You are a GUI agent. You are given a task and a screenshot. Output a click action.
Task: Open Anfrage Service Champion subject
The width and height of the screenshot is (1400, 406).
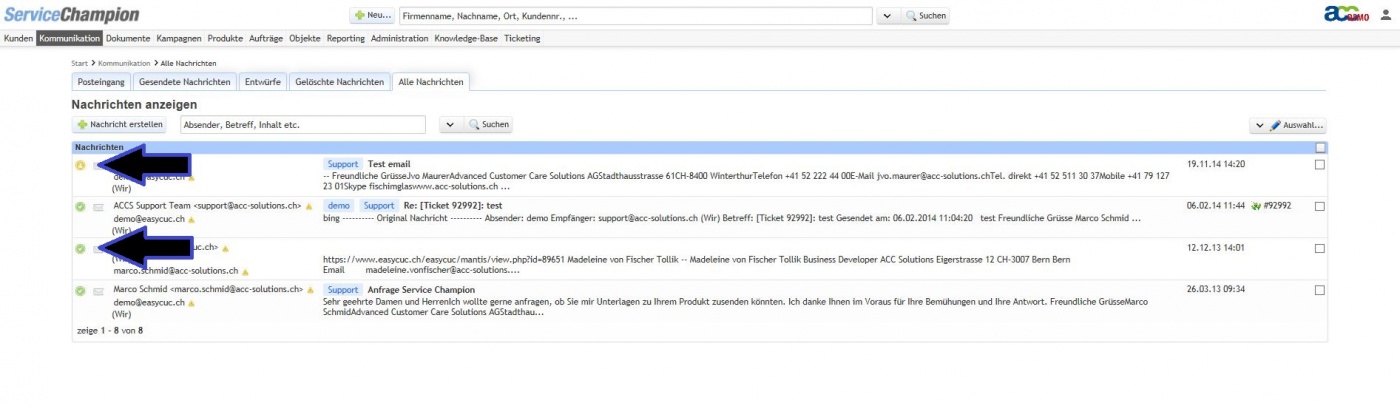(x=421, y=290)
